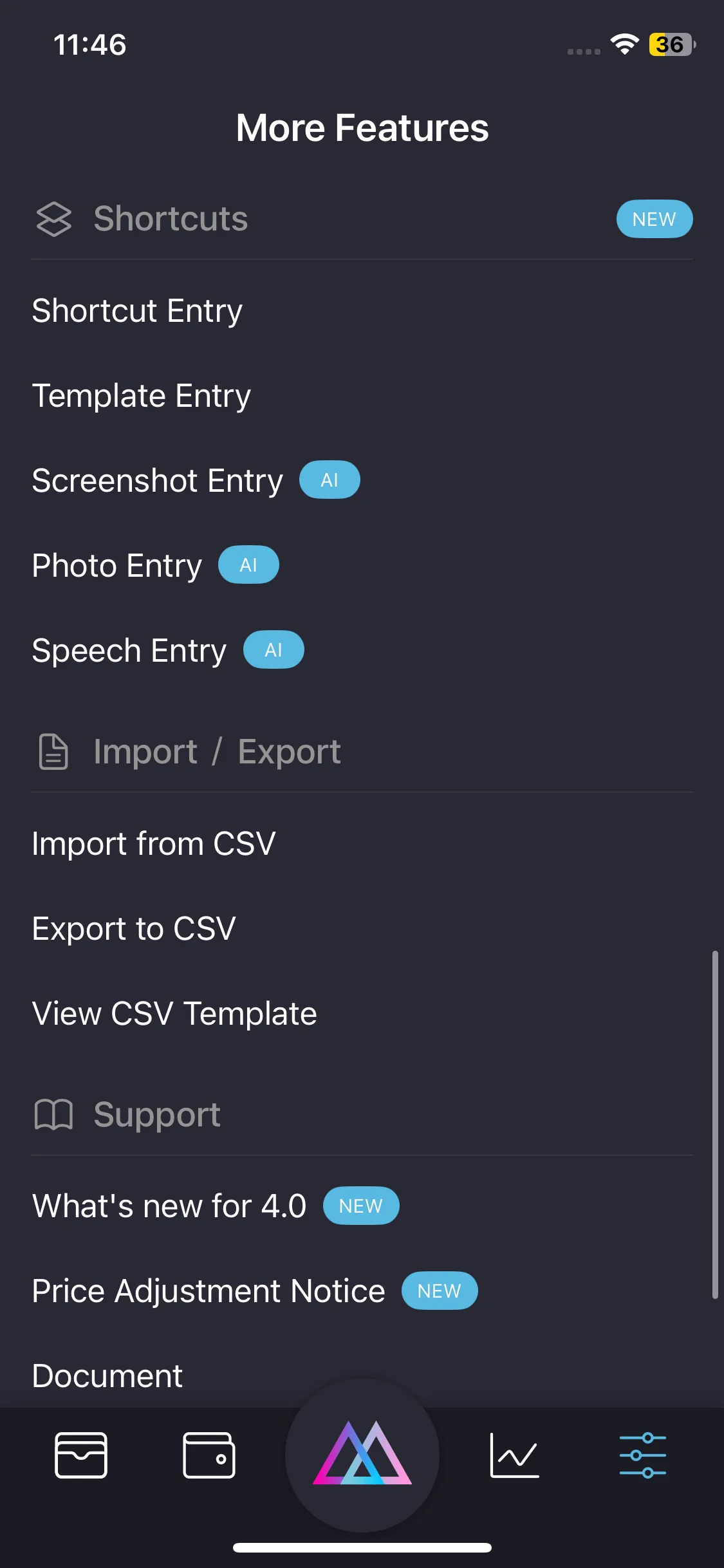
Task: Tap the Import / Export document icon
Action: coord(54,752)
